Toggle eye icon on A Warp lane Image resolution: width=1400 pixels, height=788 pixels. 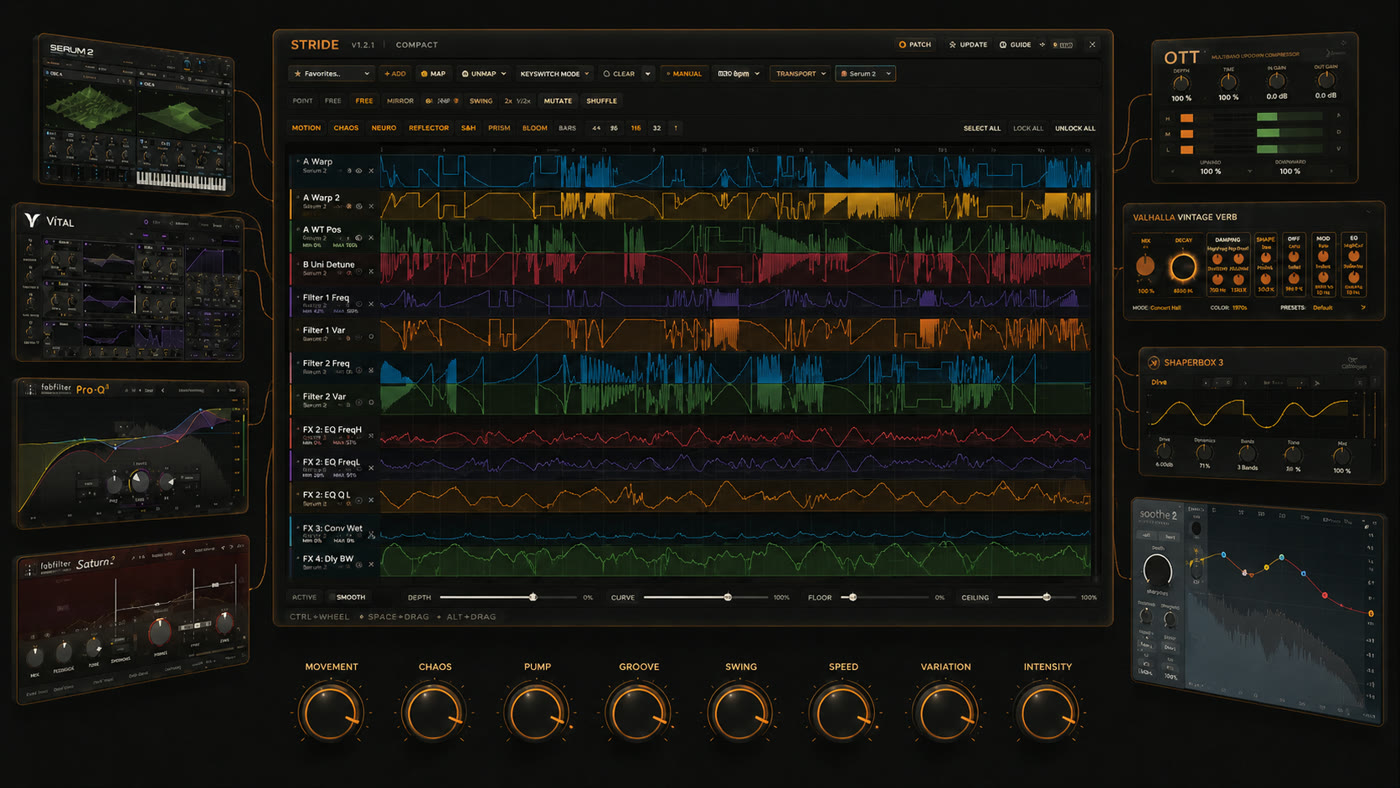click(x=359, y=171)
